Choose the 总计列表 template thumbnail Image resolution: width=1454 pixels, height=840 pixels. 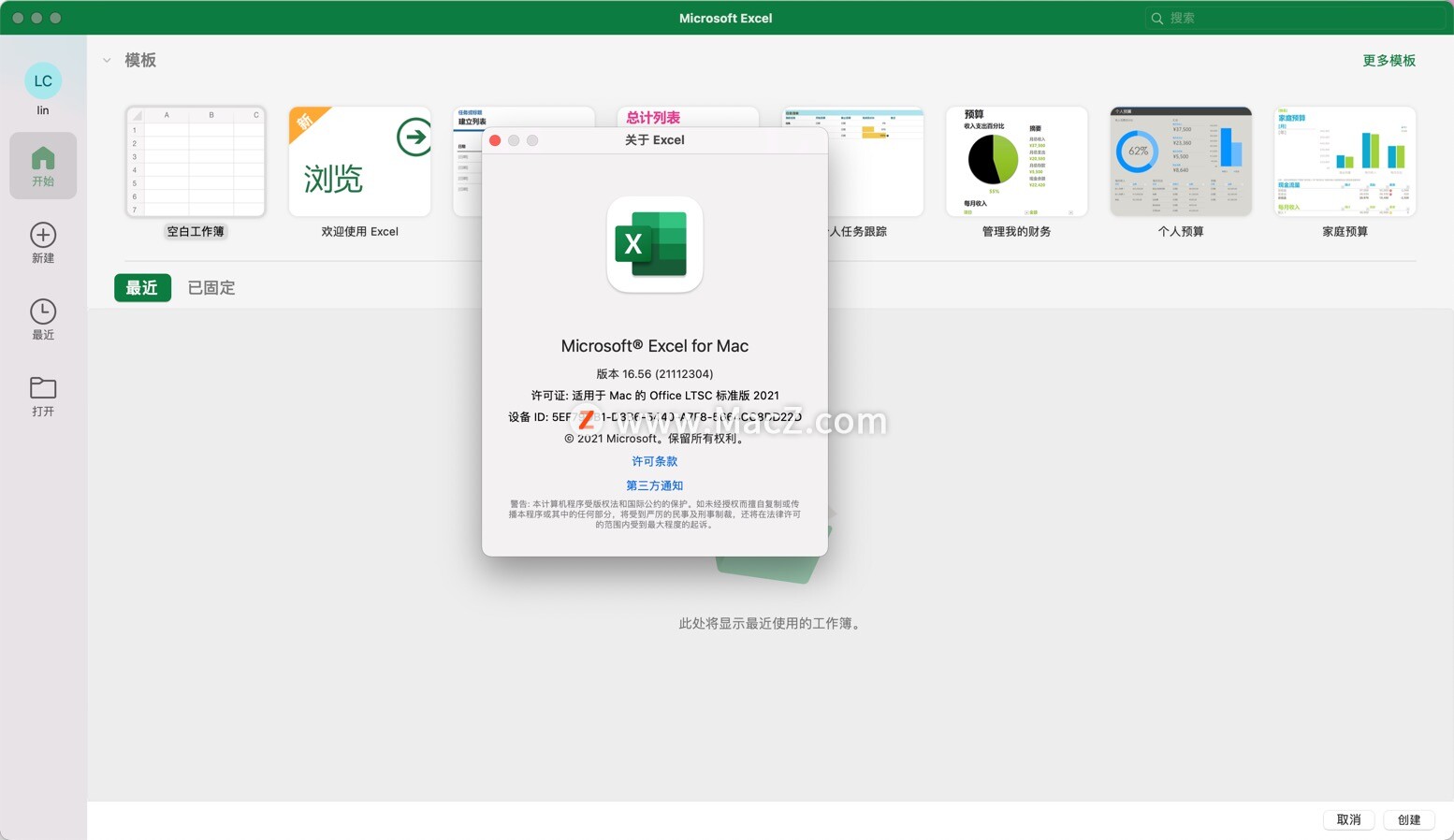coord(688,117)
